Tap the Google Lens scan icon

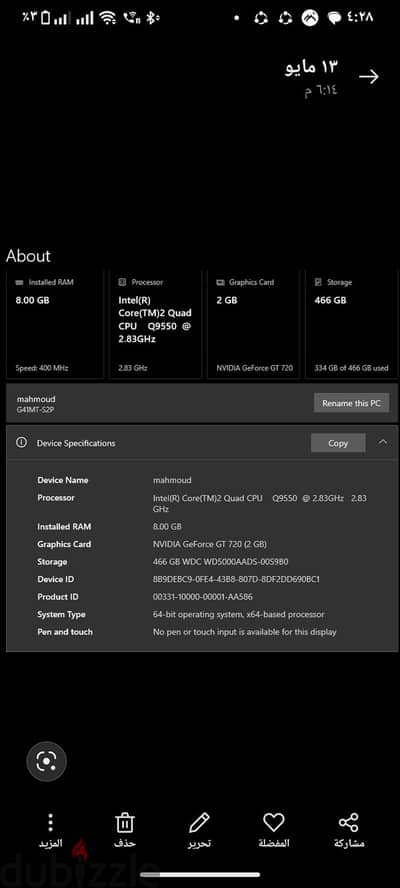46,762
